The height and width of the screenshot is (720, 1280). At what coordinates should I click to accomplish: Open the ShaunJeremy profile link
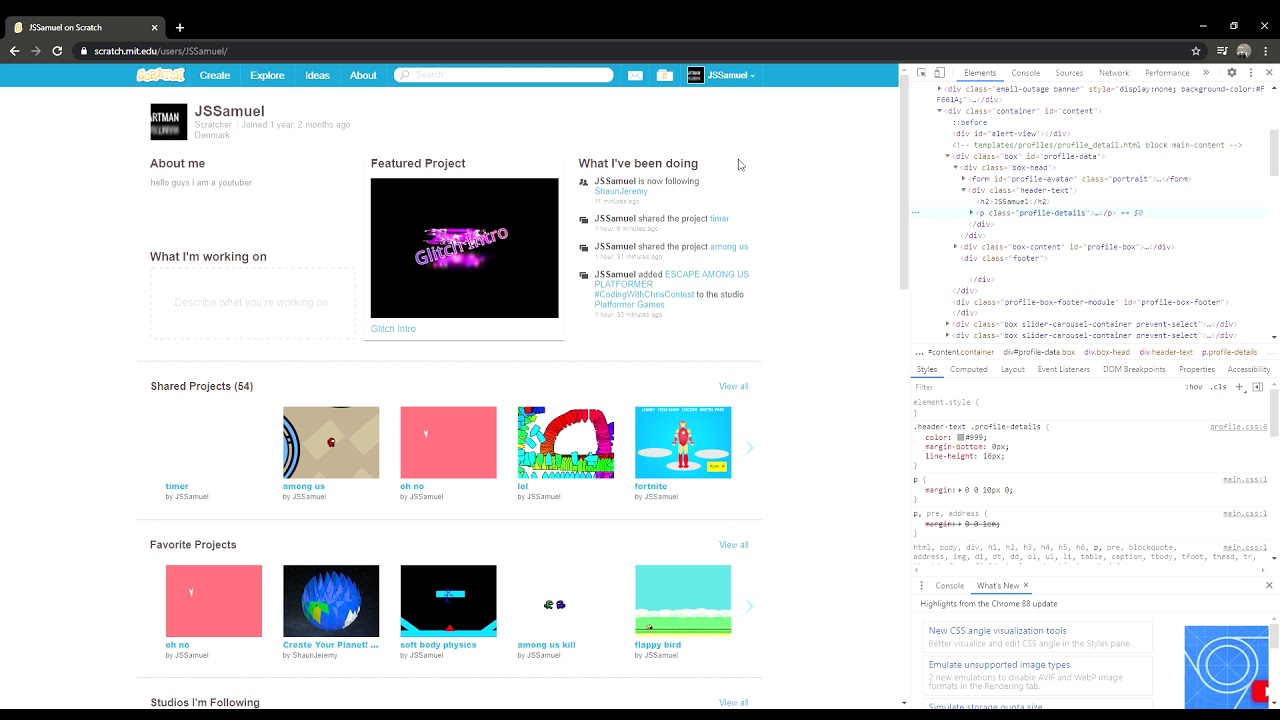(621, 191)
